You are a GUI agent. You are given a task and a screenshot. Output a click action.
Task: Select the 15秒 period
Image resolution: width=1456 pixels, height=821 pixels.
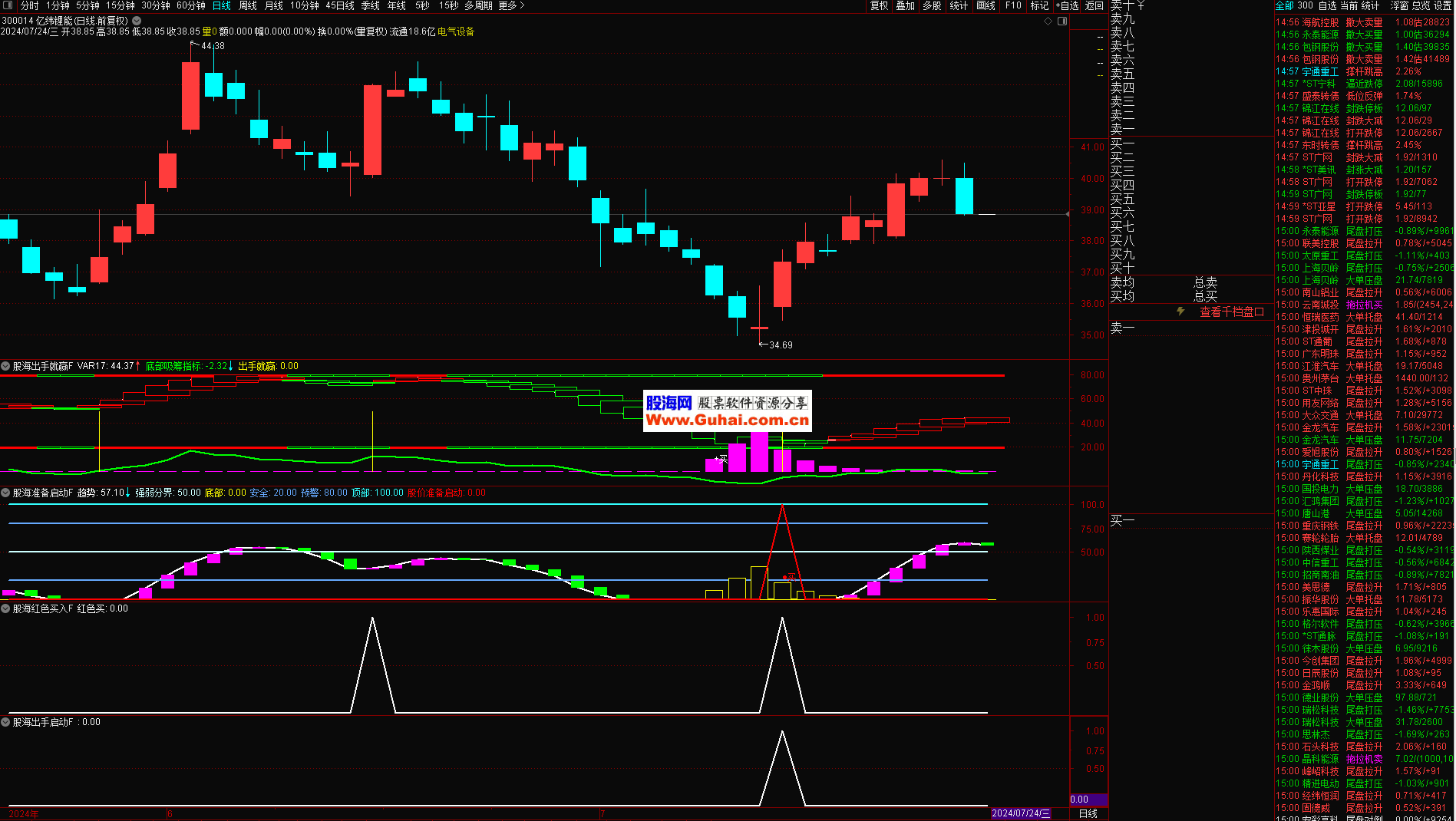(448, 5)
